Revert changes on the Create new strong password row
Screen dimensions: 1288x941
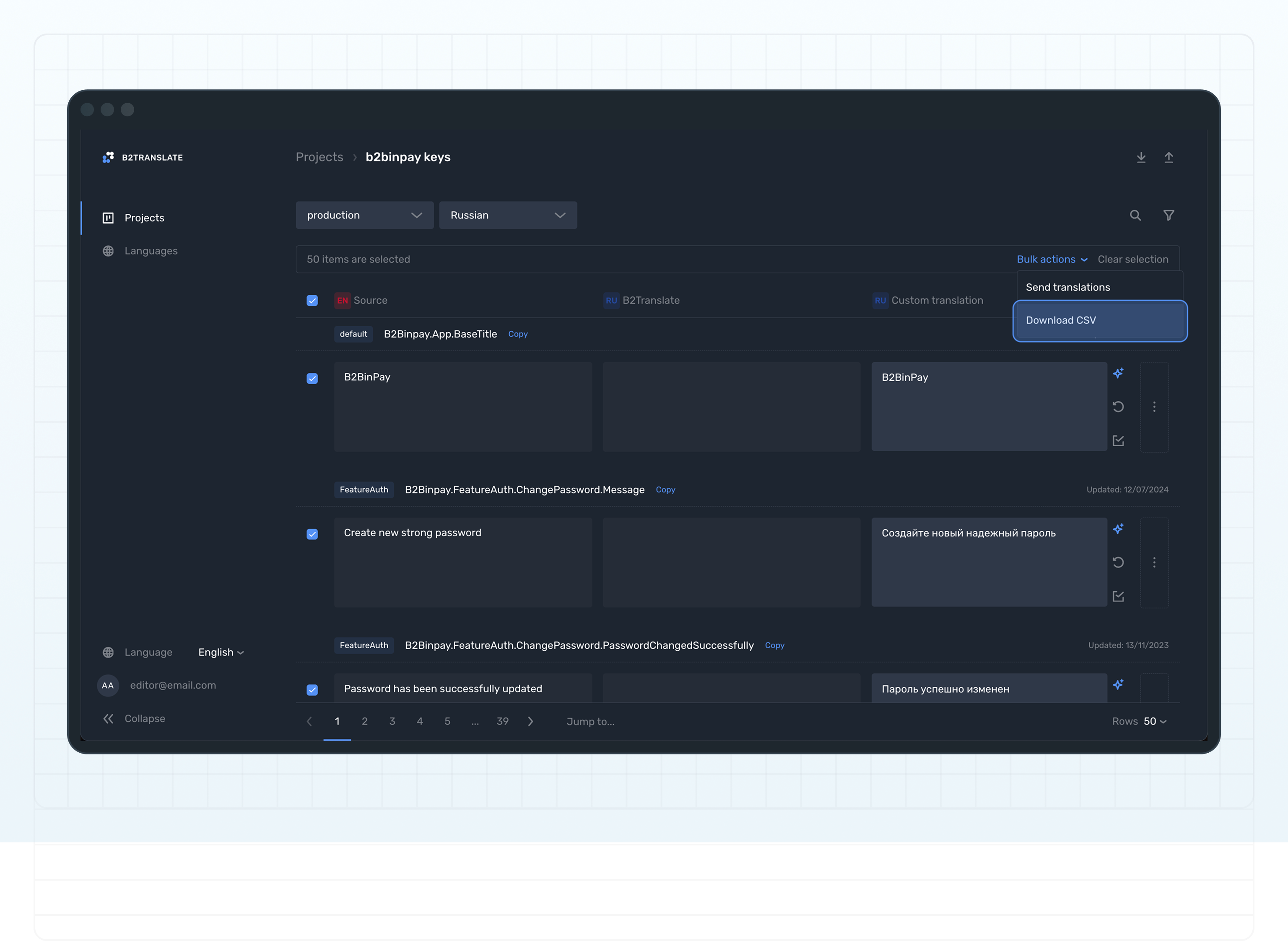pyautogui.click(x=1119, y=563)
